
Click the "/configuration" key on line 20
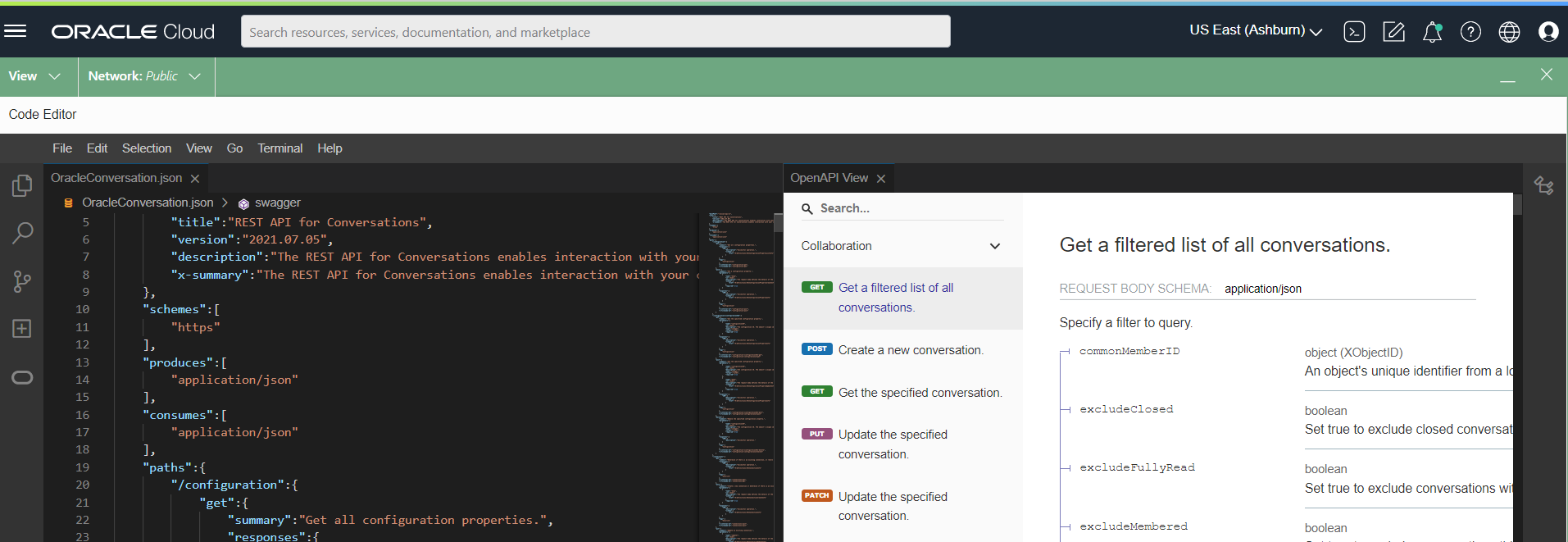pyautogui.click(x=228, y=485)
